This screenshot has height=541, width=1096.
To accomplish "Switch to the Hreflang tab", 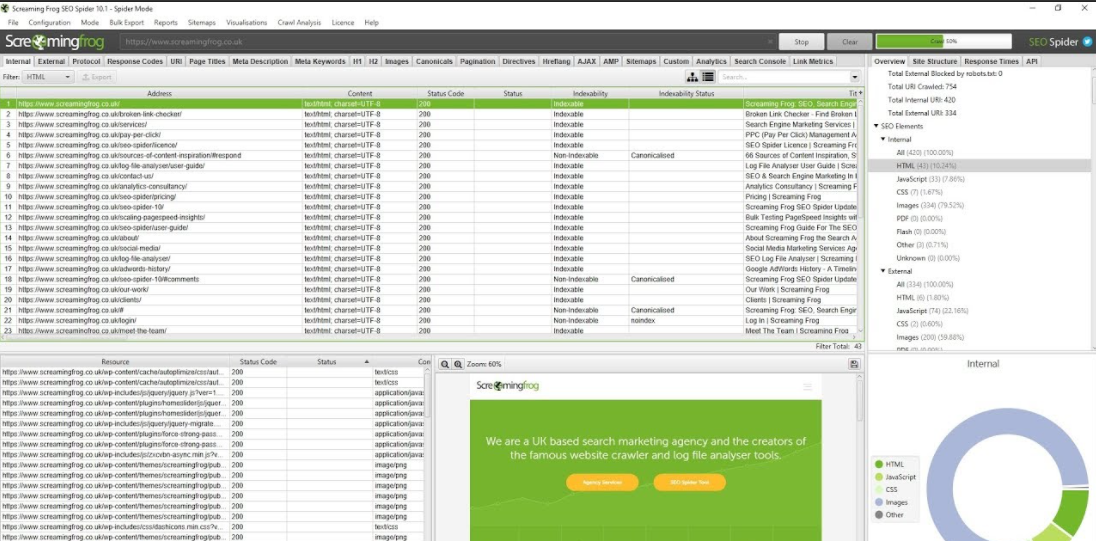I will click(x=556, y=62).
